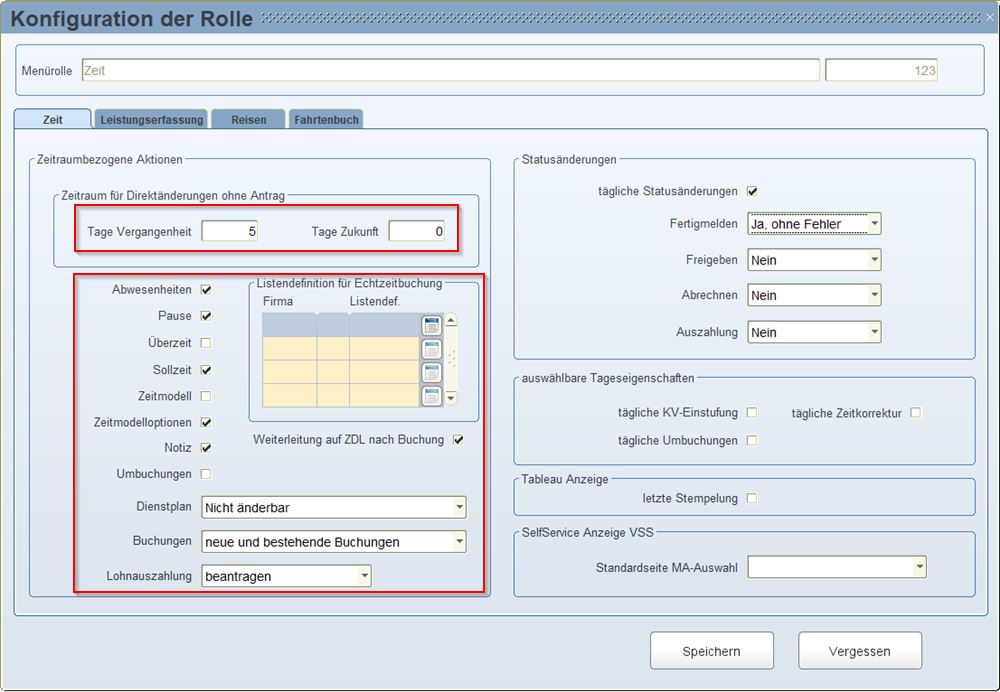This screenshot has width=1000, height=692.
Task: Click the list icon in the second table row
Action: pos(431,349)
